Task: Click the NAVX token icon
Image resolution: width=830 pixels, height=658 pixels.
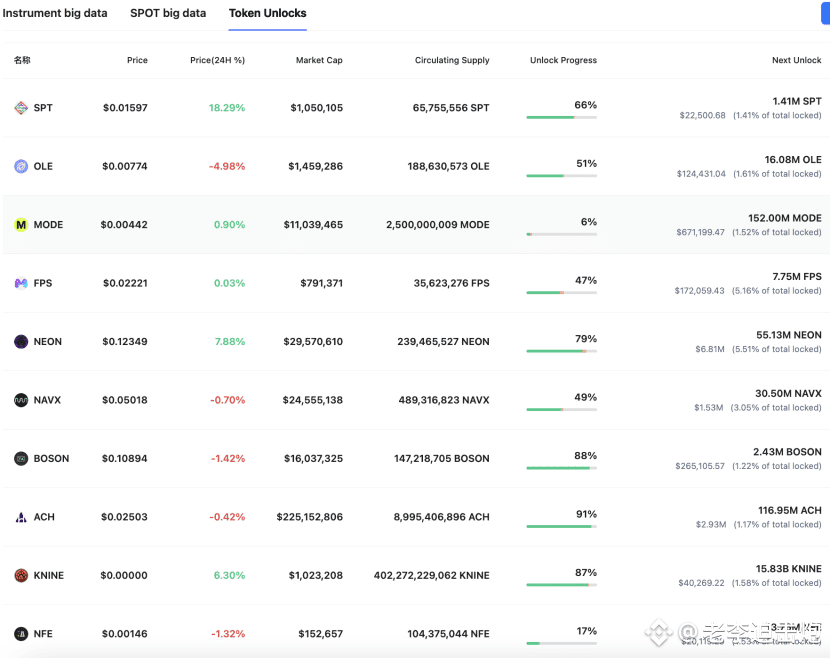Action: [x=21, y=400]
